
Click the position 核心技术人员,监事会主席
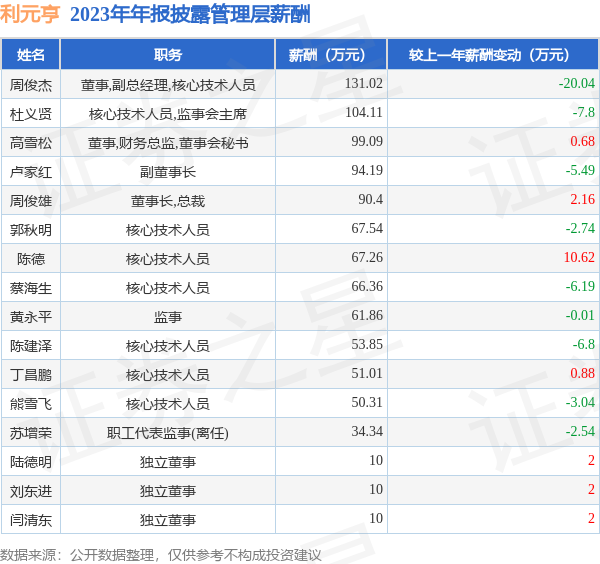pyautogui.click(x=168, y=114)
